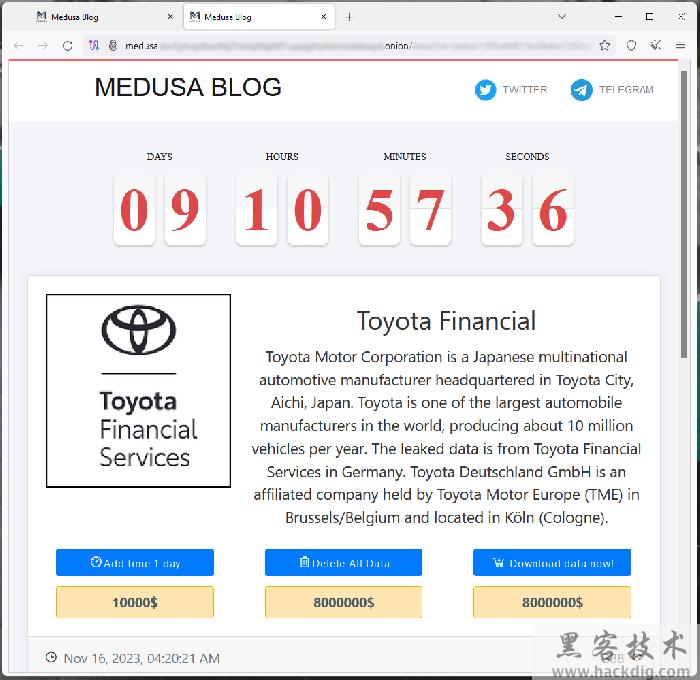Screen dimensions: 700x680
Task: Click the address bar URL field
Action: click(348, 46)
